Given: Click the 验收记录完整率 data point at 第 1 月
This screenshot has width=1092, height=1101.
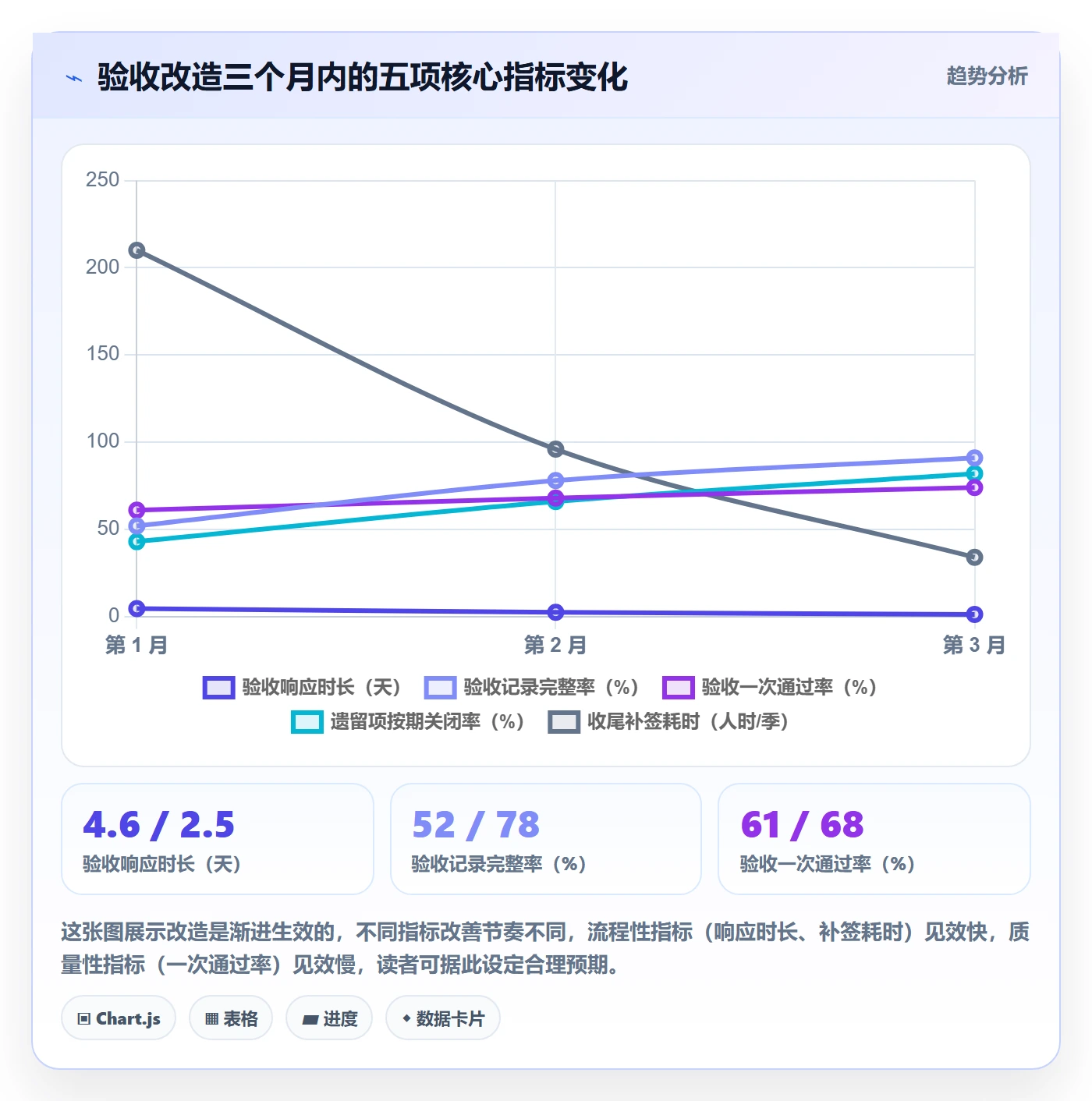Looking at the screenshot, I should tap(136, 526).
